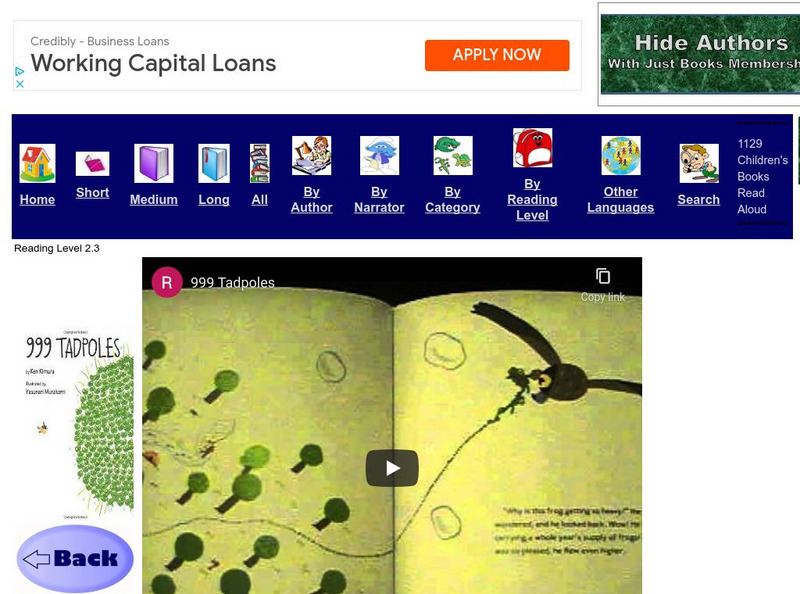Image resolution: width=800 pixels, height=594 pixels.
Task: Click the All stacked books icon
Action: coord(260,163)
